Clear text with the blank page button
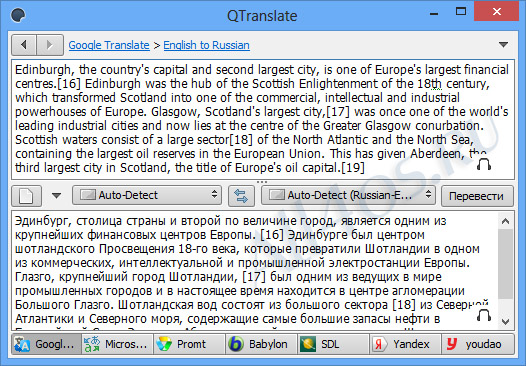Screen dimensions: 526x366 27,196
